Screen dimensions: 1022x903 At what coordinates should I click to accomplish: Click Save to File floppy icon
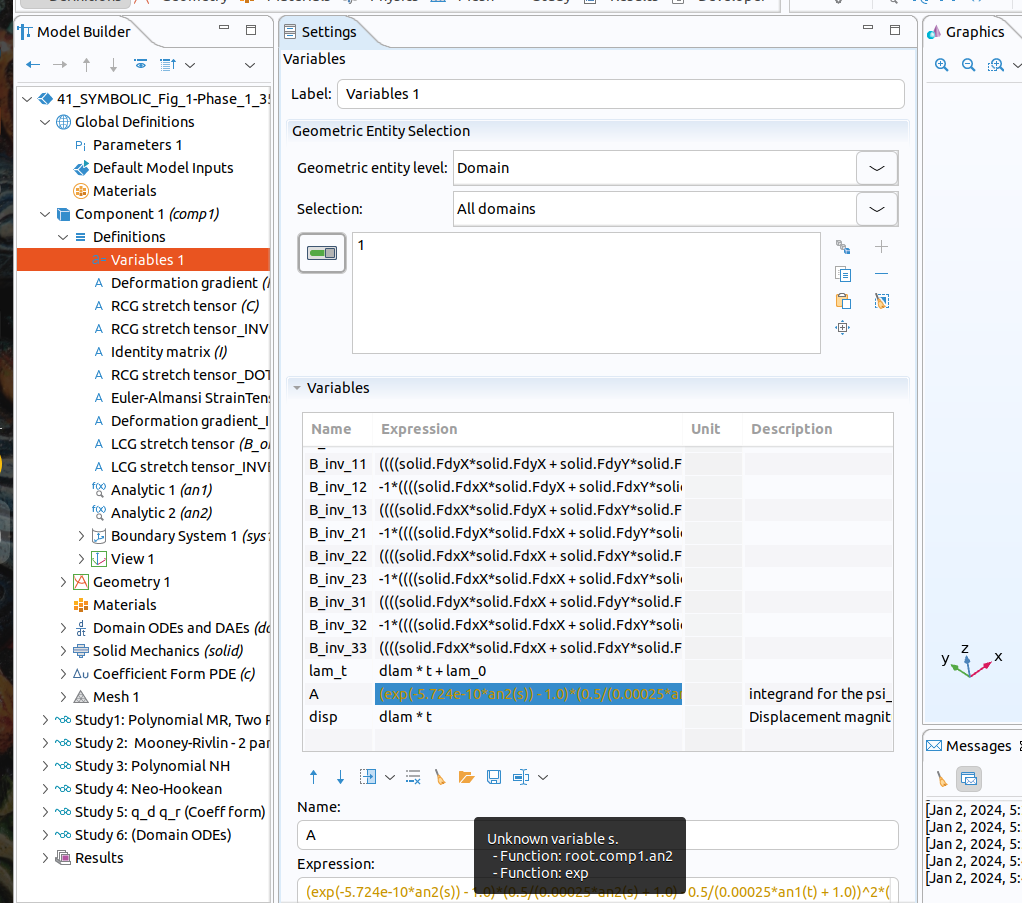[x=492, y=777]
